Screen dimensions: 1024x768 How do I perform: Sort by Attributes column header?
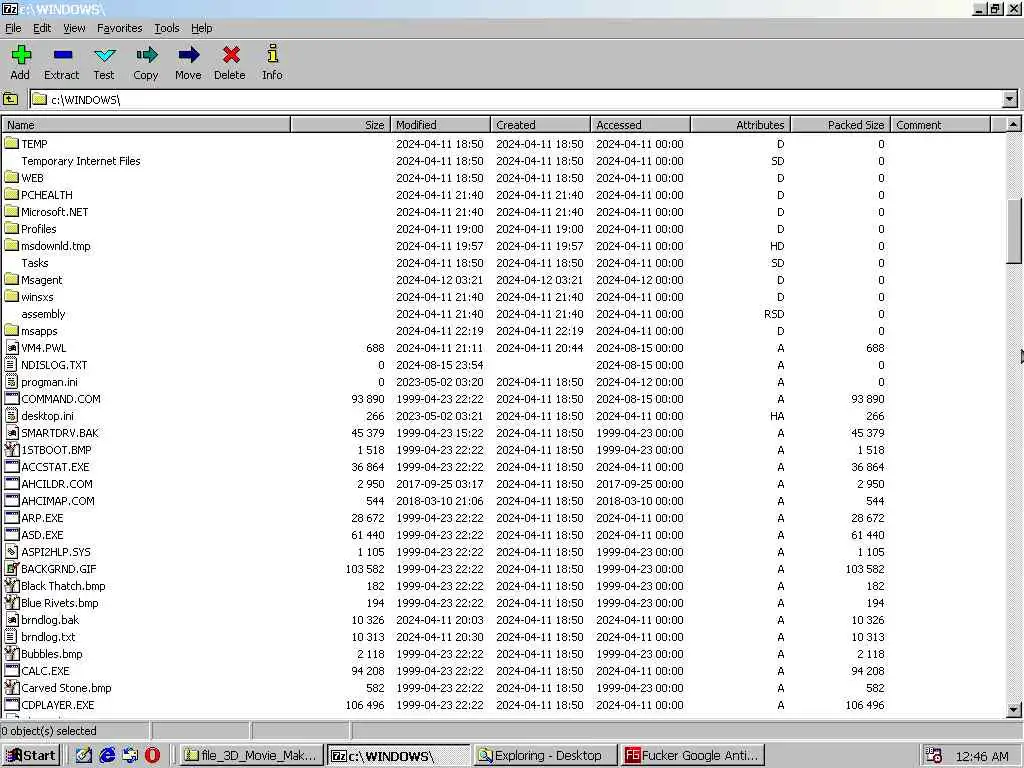tap(741, 125)
